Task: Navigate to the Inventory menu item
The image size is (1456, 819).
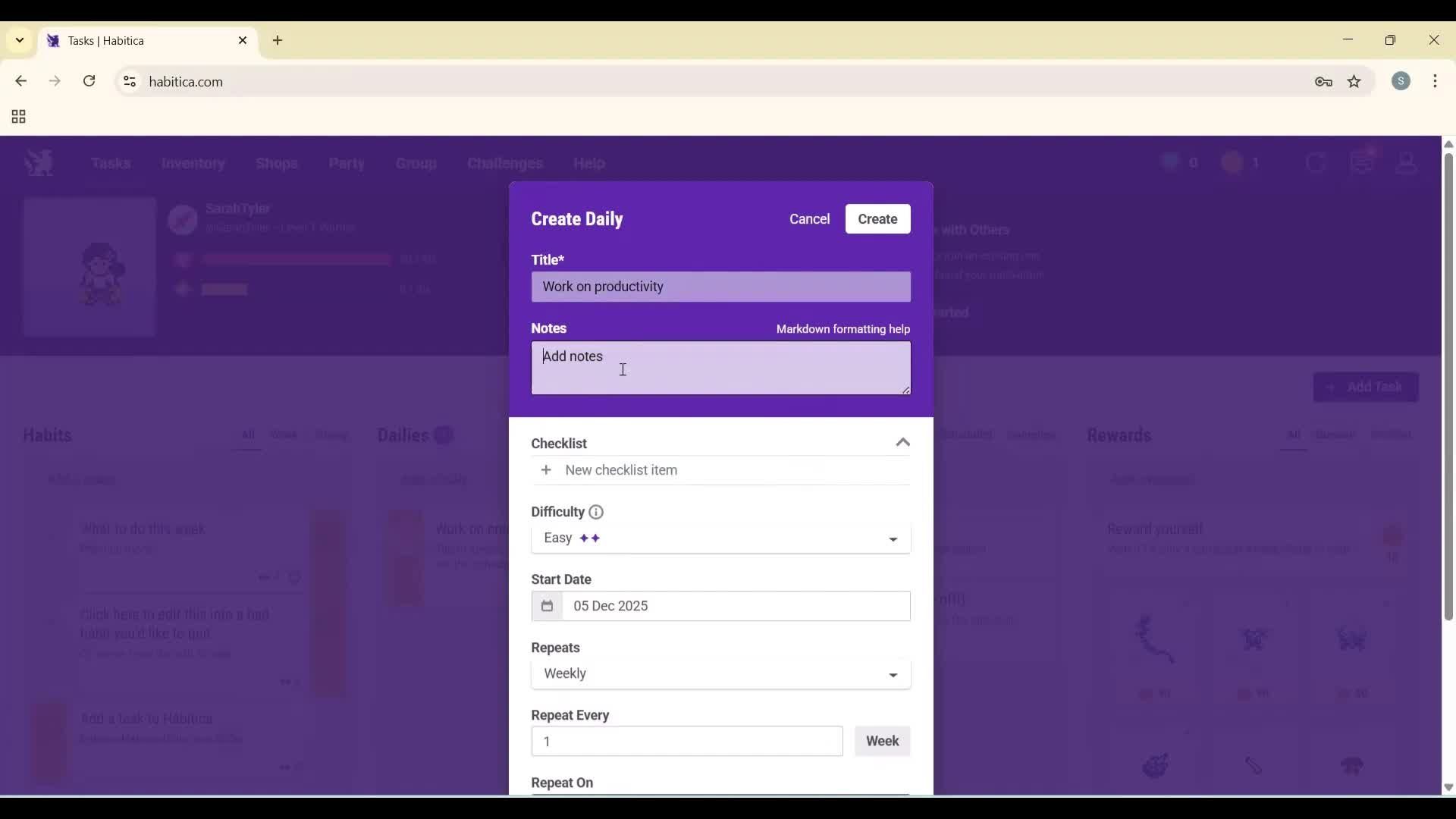Action: click(x=193, y=164)
